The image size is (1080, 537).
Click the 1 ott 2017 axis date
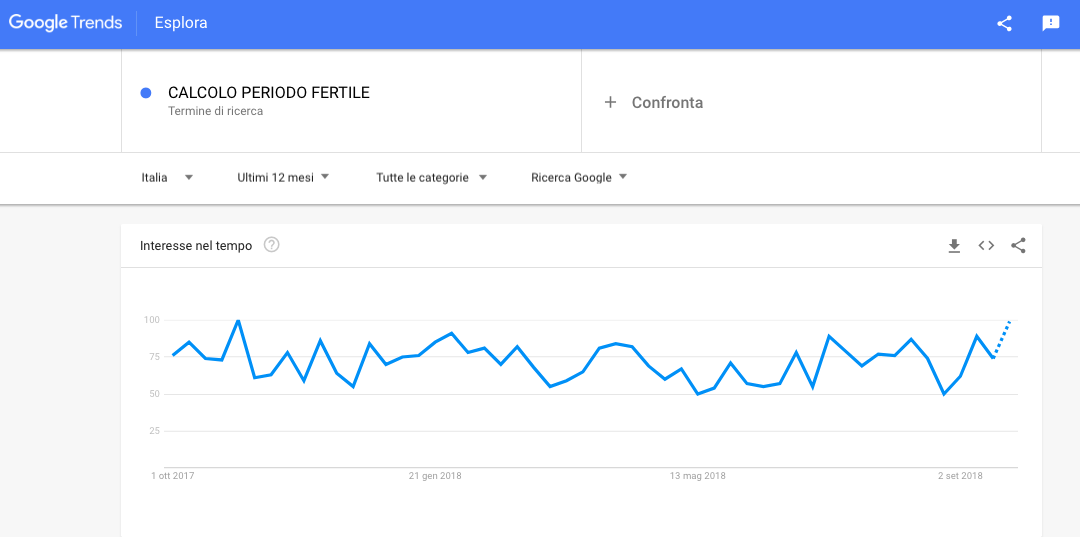tap(173, 476)
